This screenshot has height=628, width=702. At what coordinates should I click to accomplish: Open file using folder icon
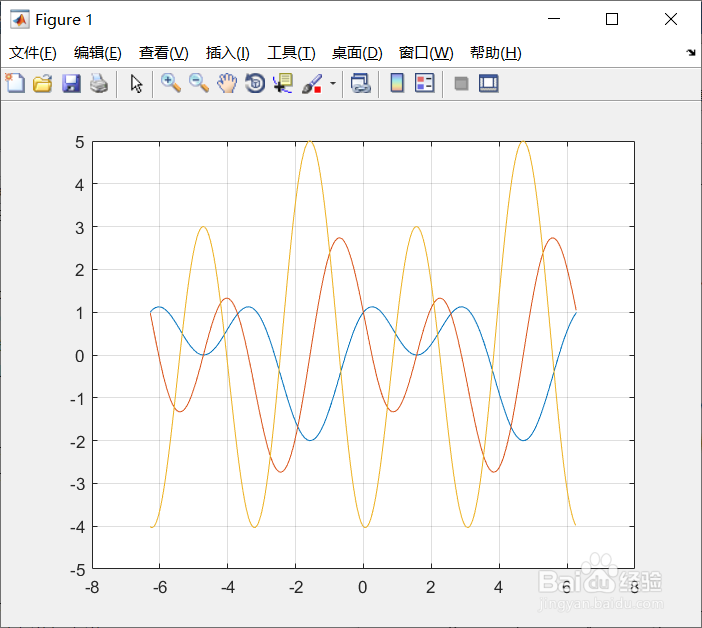tap(43, 84)
